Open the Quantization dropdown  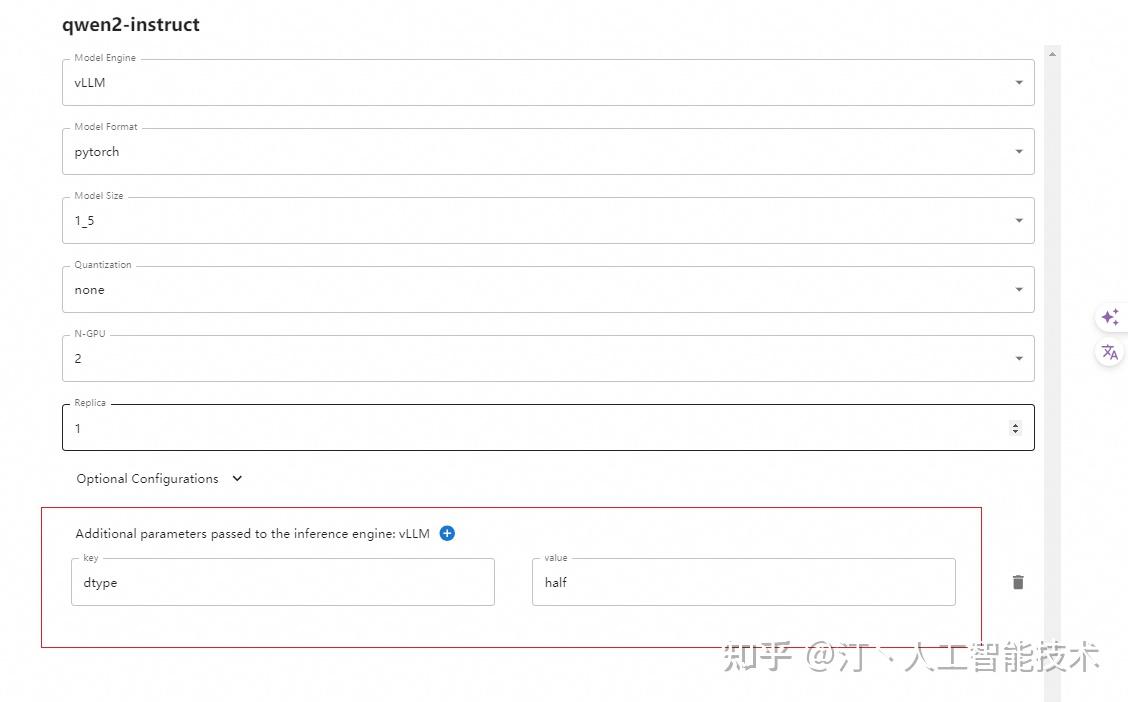[x=1018, y=289]
